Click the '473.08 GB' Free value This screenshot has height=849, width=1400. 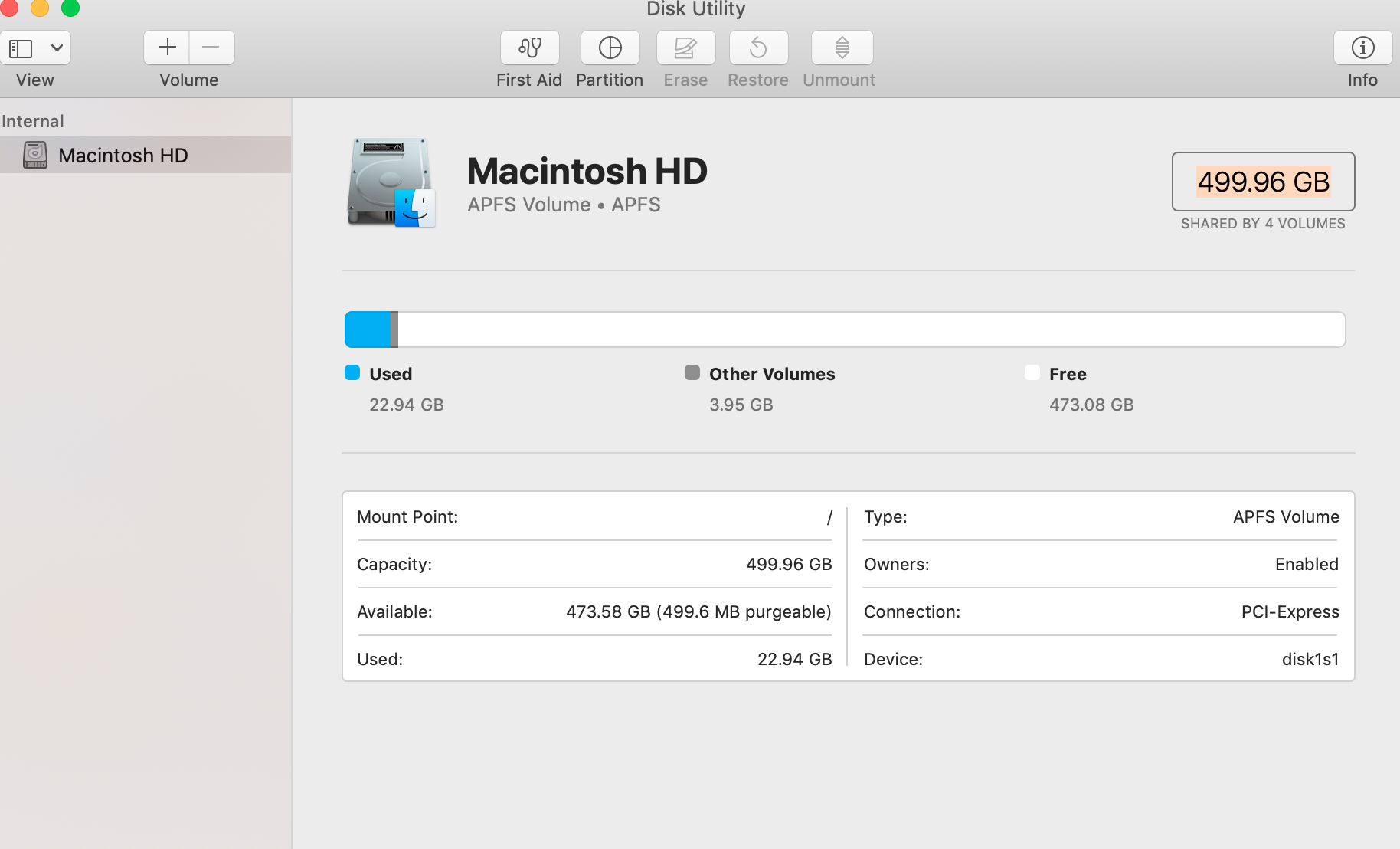(x=1091, y=405)
